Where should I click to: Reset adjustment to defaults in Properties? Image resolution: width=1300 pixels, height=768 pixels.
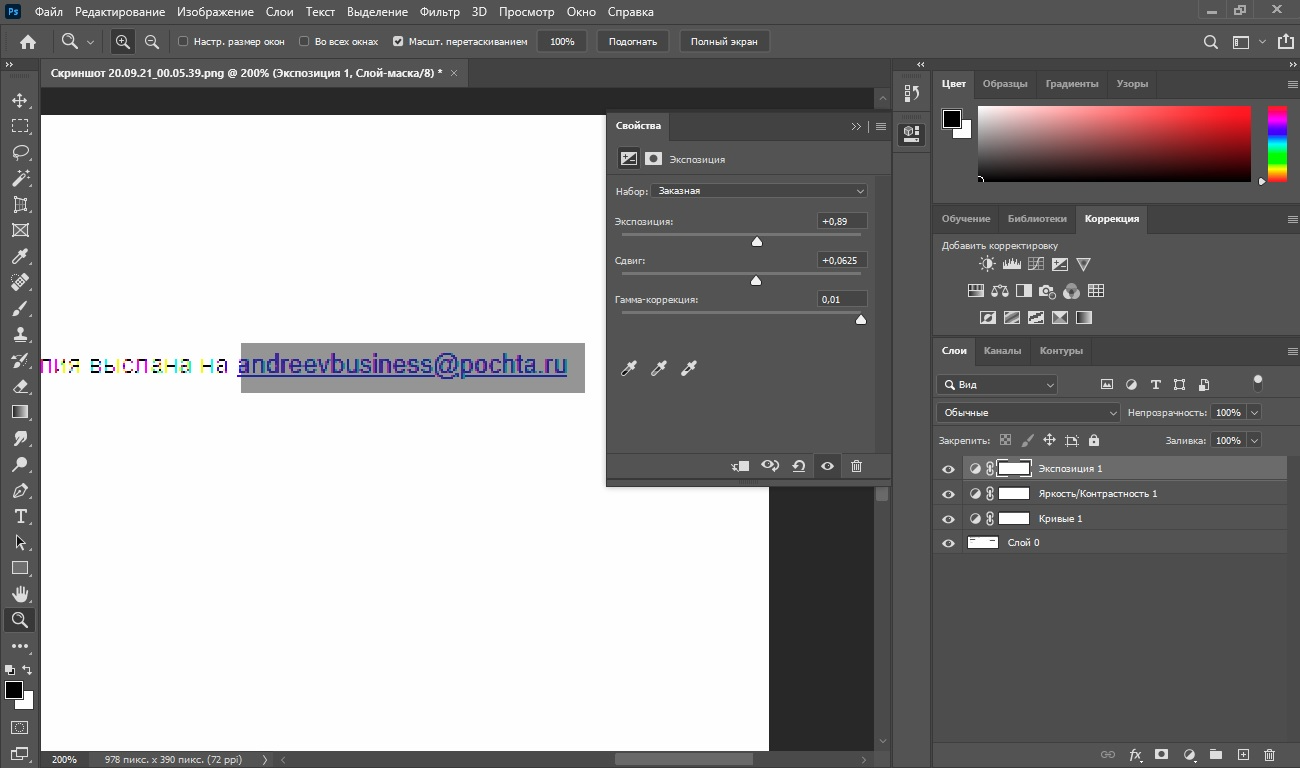click(798, 466)
